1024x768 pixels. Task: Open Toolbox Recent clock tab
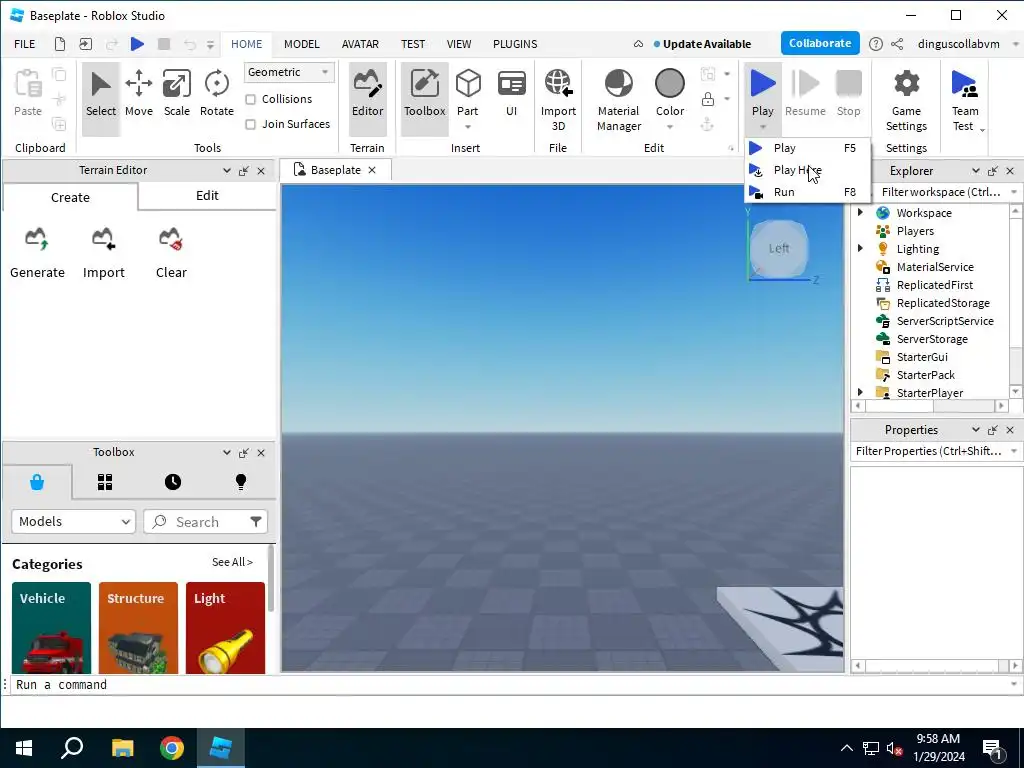coord(173,482)
